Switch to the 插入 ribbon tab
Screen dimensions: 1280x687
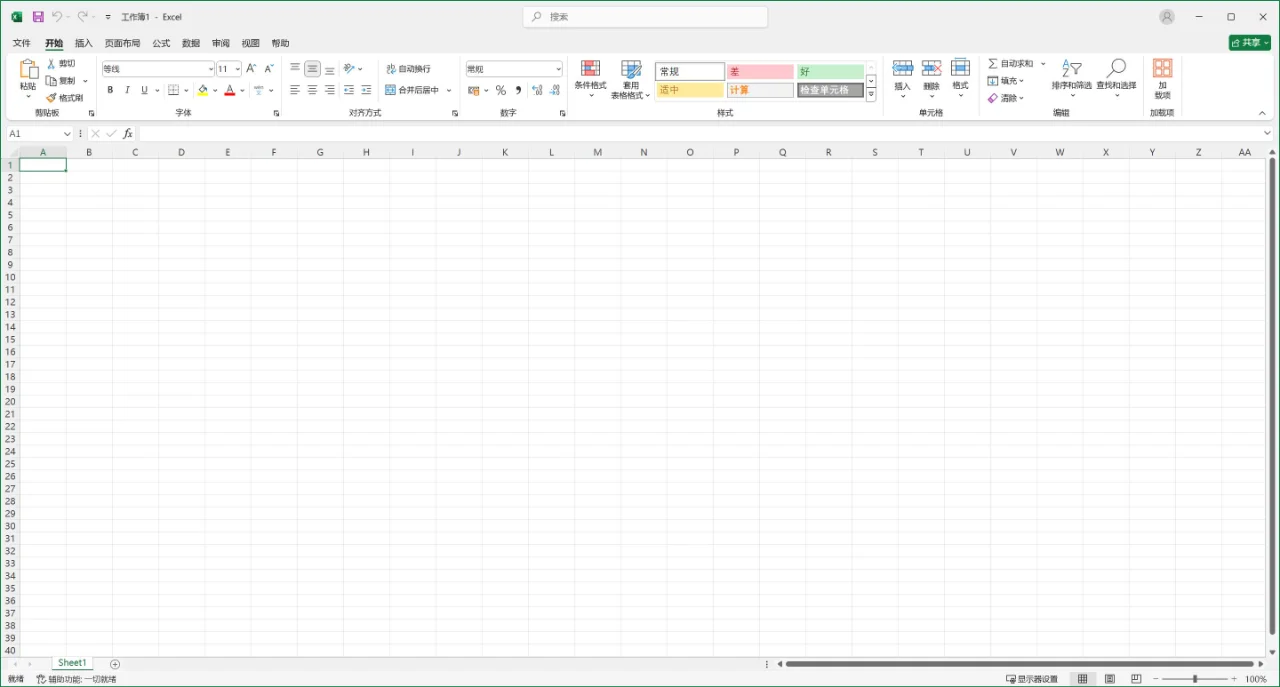pos(83,43)
